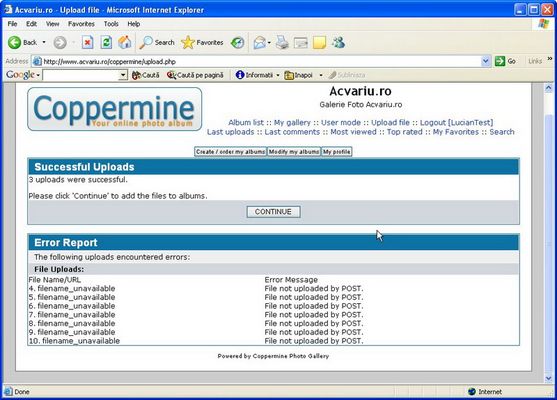Screen dimensions: 557x400
Task: Click the Informatii info icon
Action: tap(240, 75)
